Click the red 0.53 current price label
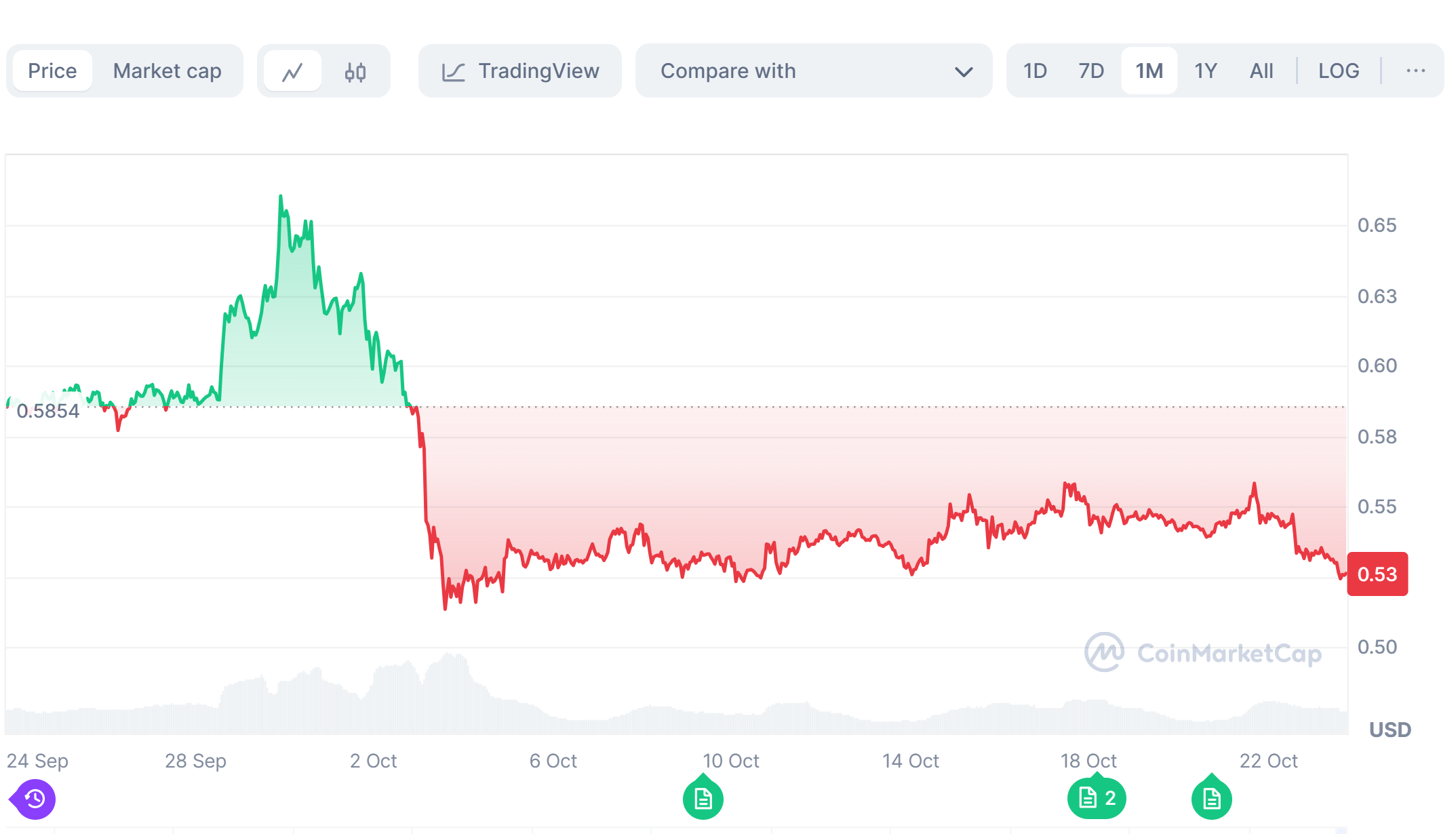The height and width of the screenshot is (834, 1456). pyautogui.click(x=1377, y=574)
